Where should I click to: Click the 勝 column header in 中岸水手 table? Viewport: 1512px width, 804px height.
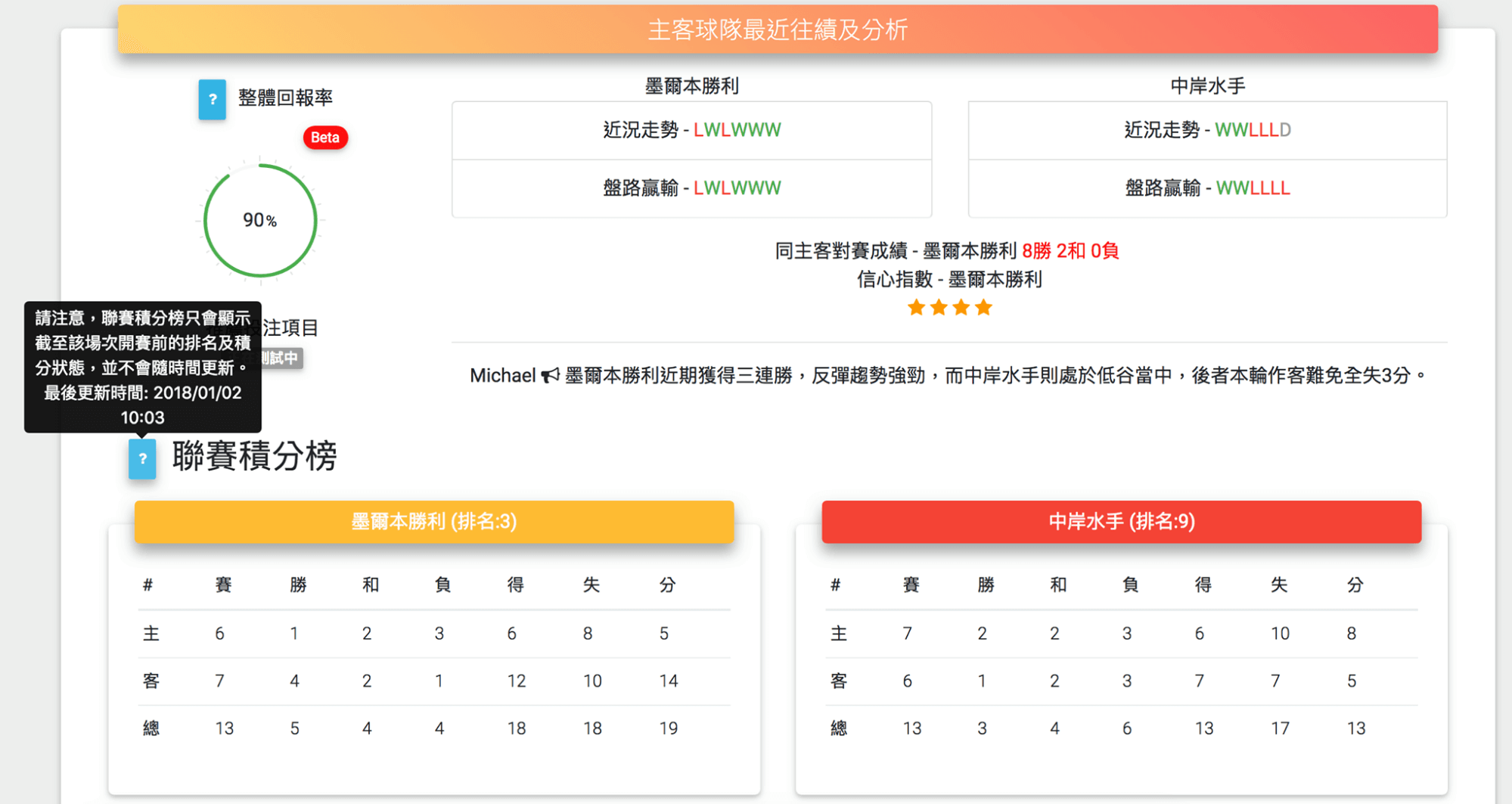(x=986, y=585)
